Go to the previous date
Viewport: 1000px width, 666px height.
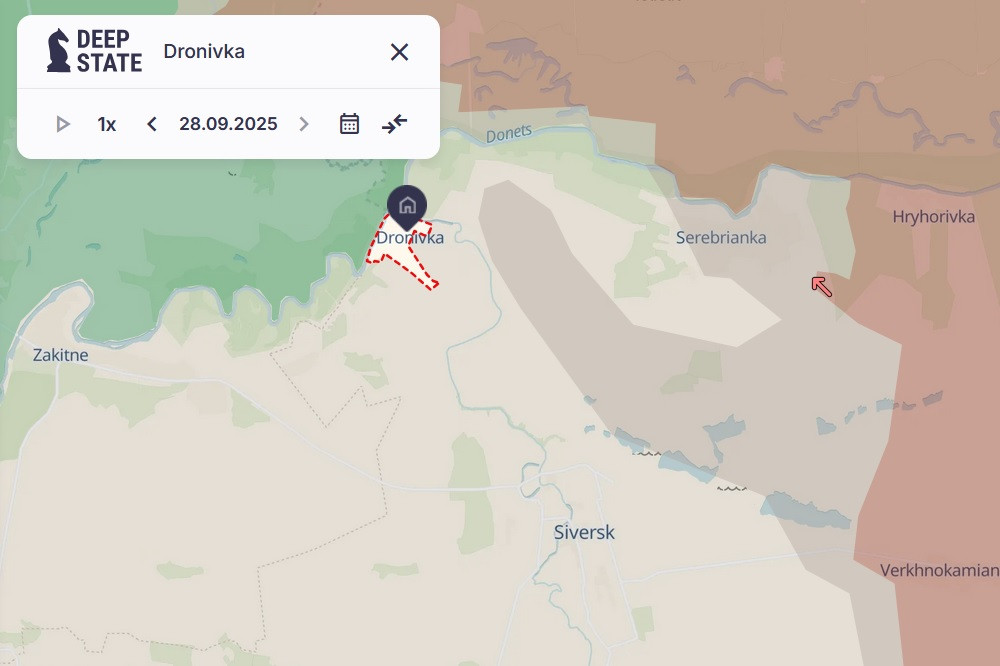152,124
